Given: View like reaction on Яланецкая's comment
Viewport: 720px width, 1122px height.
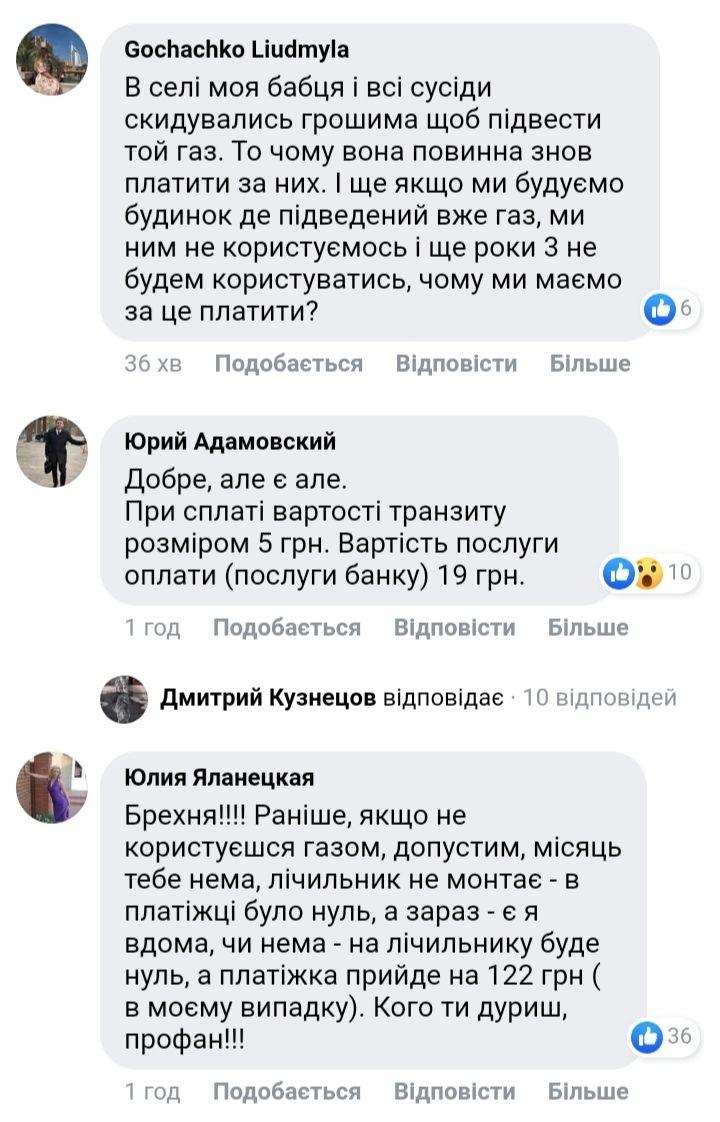Looking at the screenshot, I should (x=662, y=1036).
